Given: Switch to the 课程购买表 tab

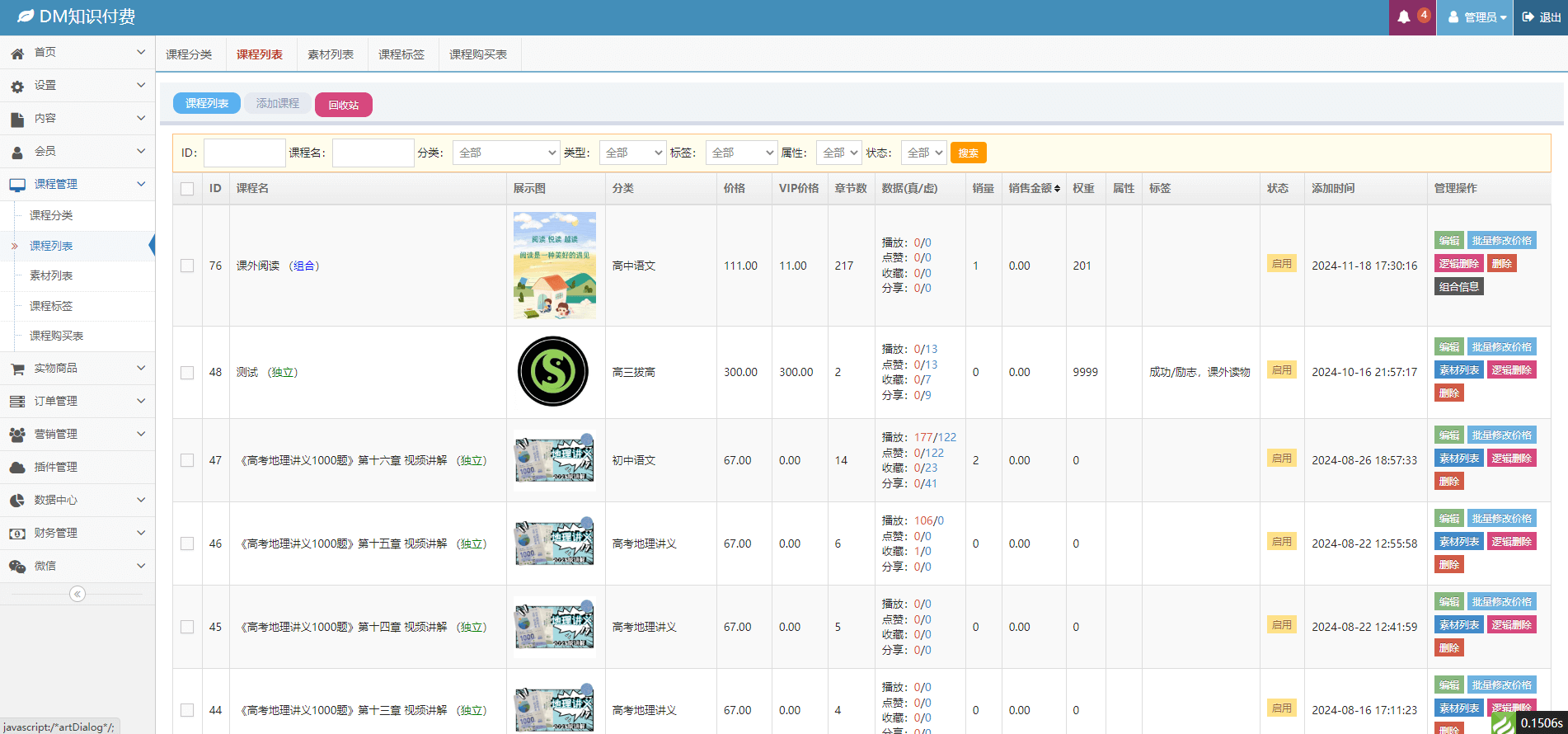Looking at the screenshot, I should click(x=478, y=54).
